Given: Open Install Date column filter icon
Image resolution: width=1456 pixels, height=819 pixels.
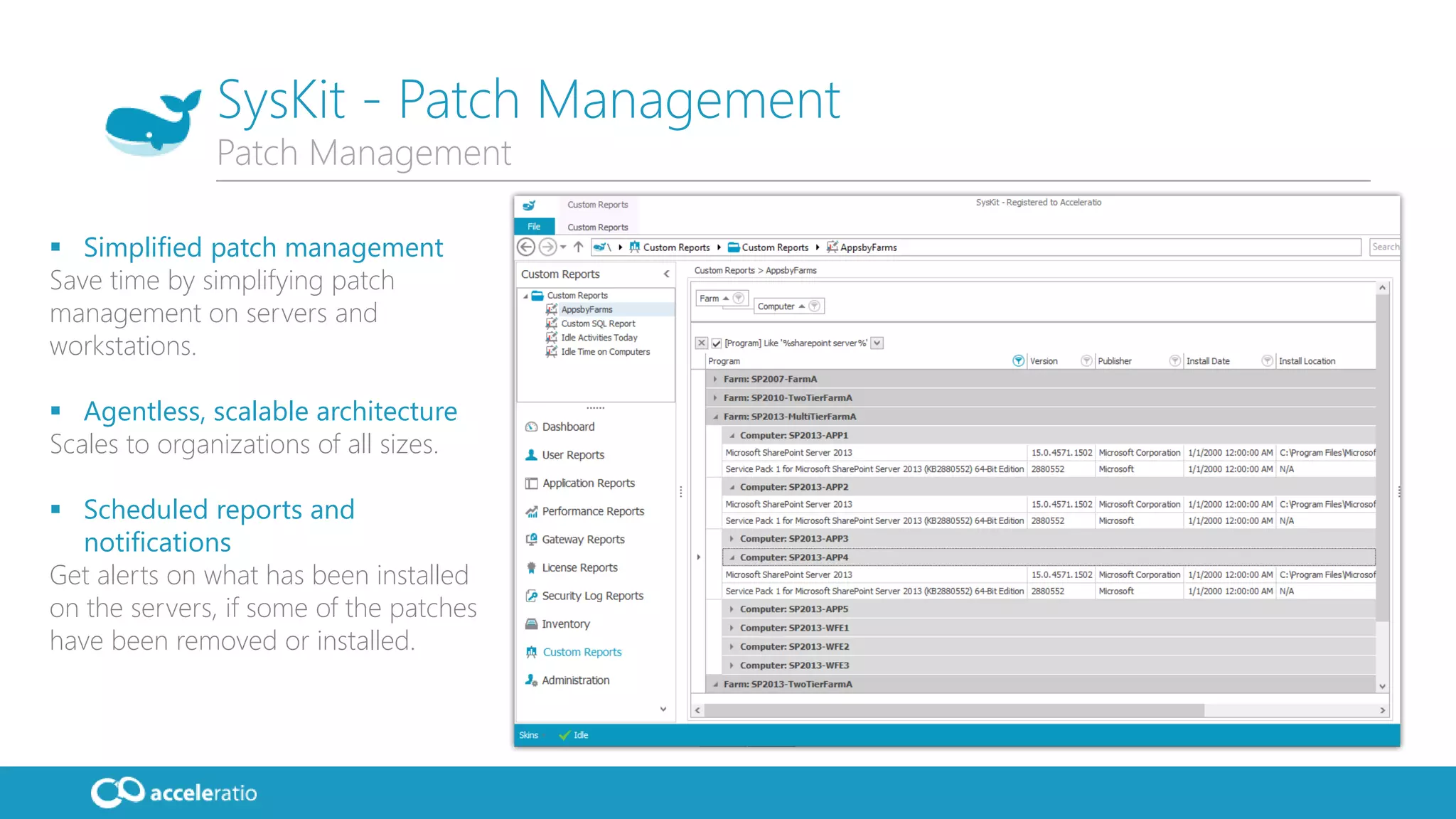Looking at the screenshot, I should pos(1267,360).
